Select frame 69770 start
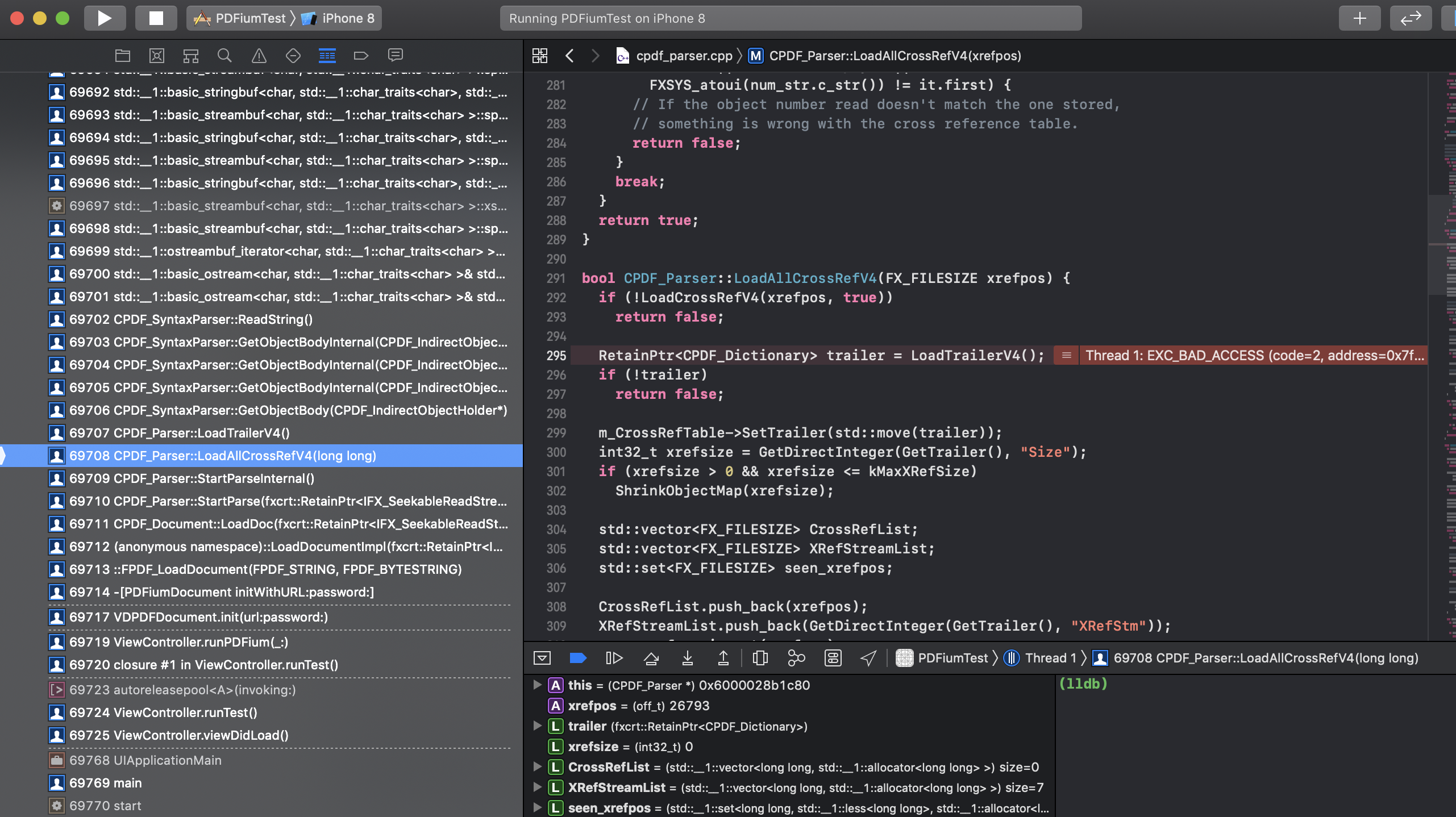The width and height of the screenshot is (1456, 817). tap(261, 806)
